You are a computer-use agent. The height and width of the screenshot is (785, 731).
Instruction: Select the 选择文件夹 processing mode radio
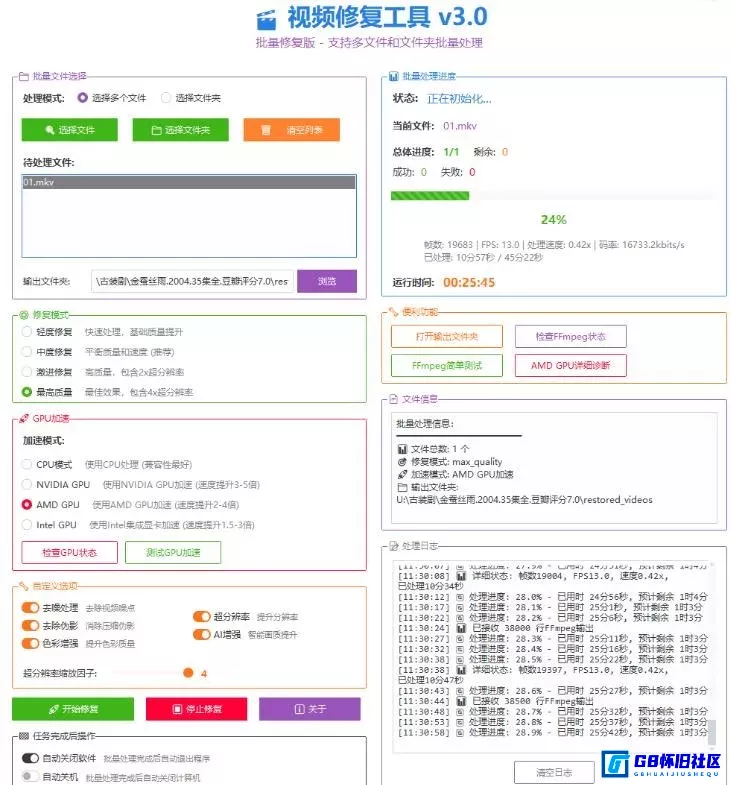pyautogui.click(x=166, y=98)
